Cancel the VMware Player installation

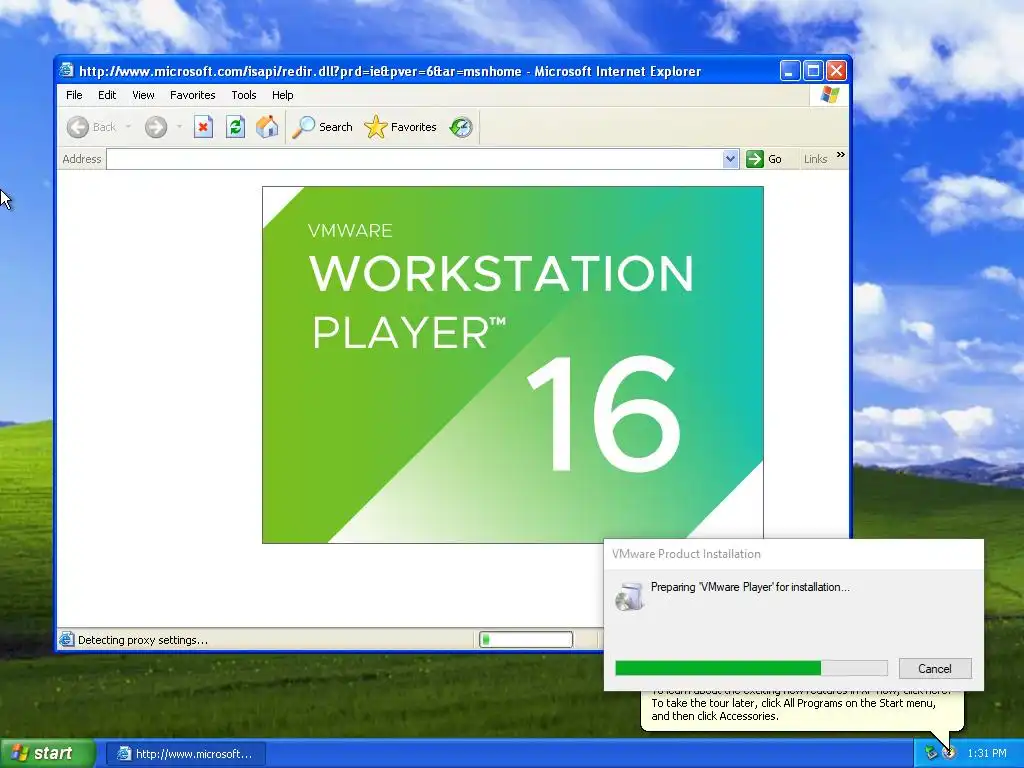click(x=935, y=669)
